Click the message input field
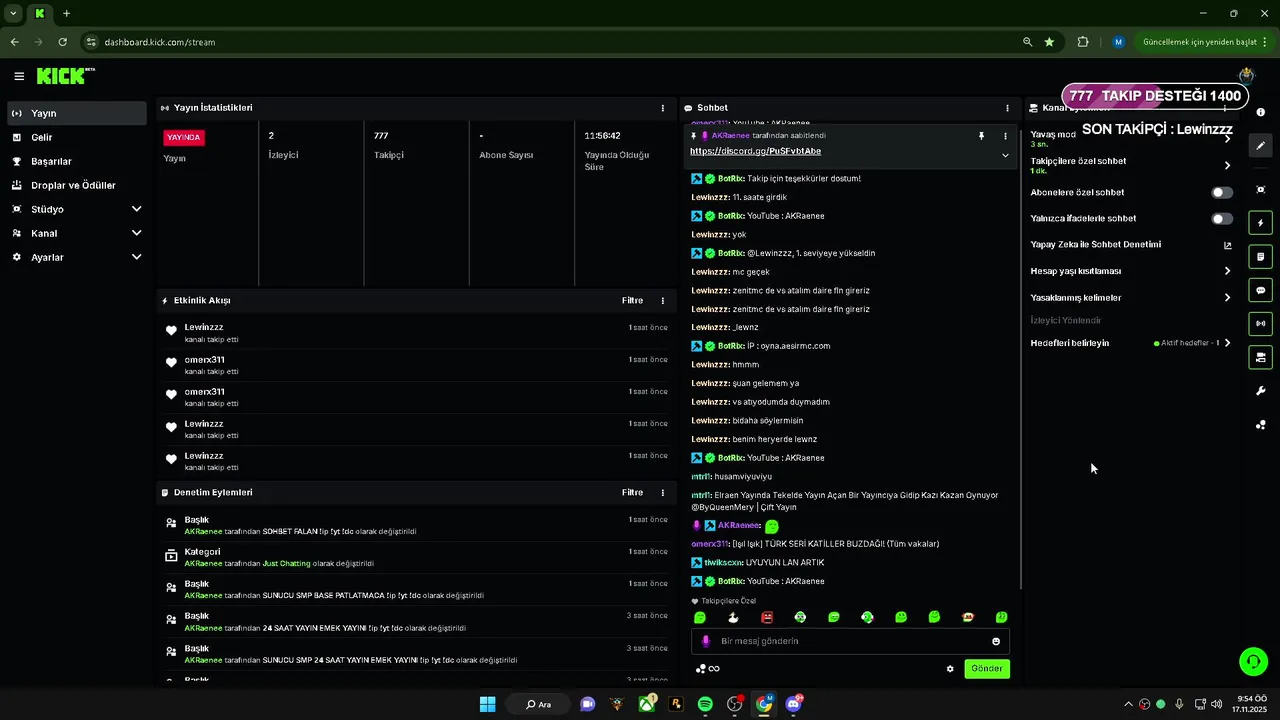 pos(850,641)
